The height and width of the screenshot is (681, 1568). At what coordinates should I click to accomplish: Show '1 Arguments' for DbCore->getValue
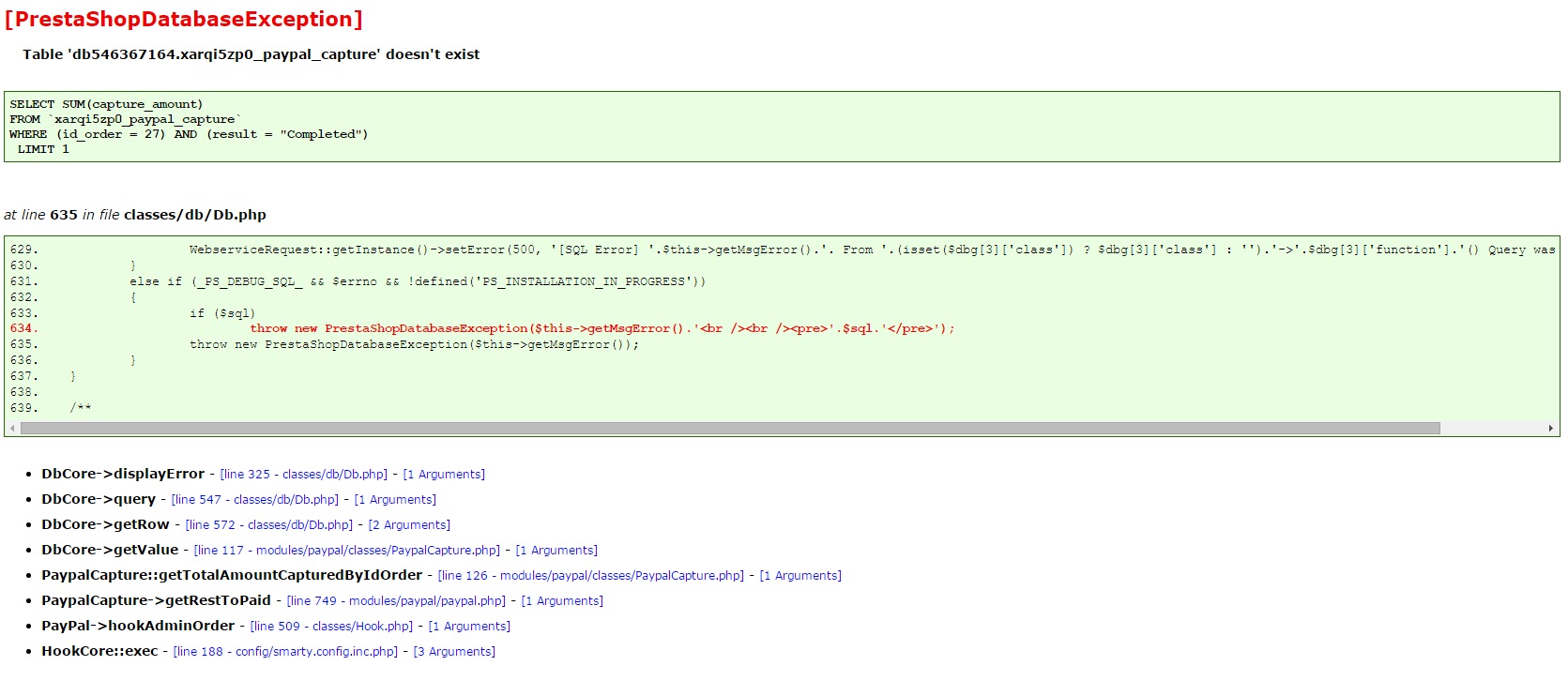point(556,551)
